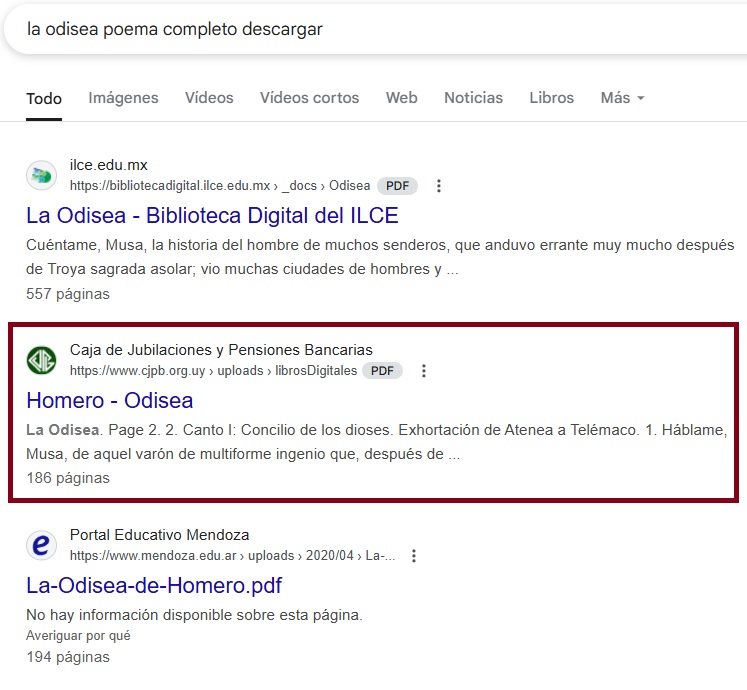Click Caja de Jubilaciones y Pensiones Bancarias name
This screenshot has height=690, width=747.
click(221, 350)
